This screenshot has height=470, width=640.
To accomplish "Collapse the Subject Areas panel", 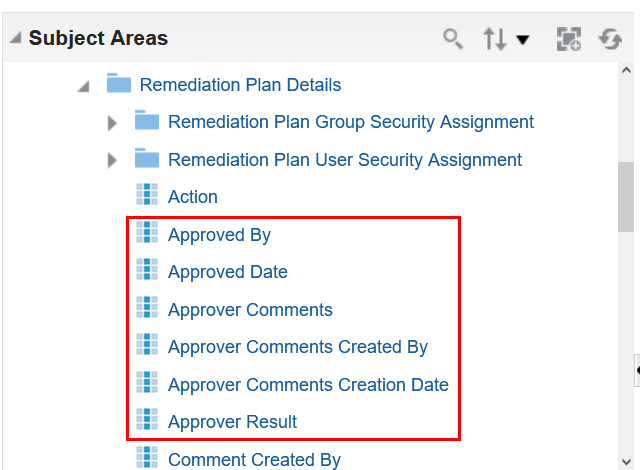I will pyautogui.click(x=16, y=39).
